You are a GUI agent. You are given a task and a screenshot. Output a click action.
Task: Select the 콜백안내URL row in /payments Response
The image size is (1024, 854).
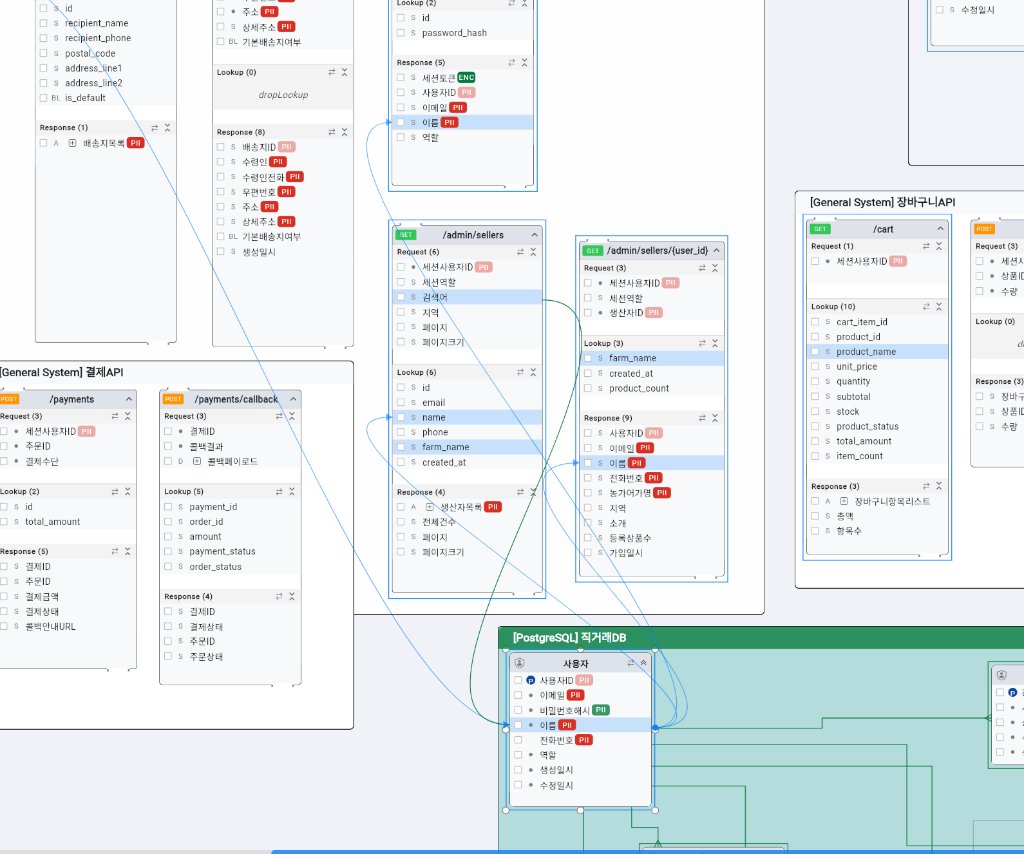68,627
